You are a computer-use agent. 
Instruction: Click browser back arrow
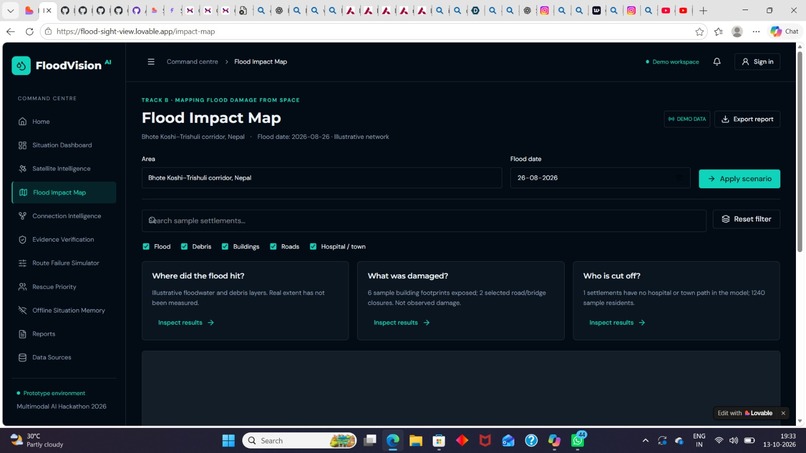(x=10, y=32)
